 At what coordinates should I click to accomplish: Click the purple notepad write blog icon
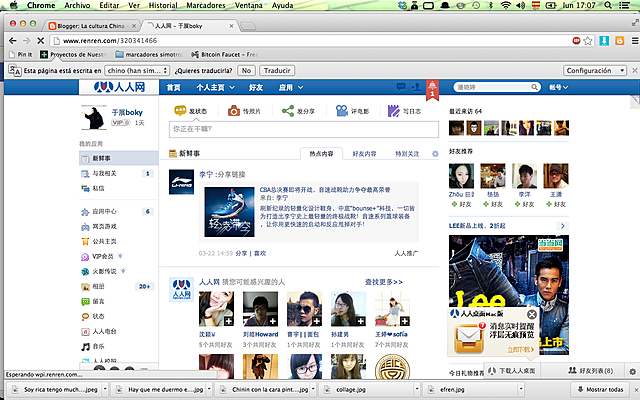pyautogui.click(x=393, y=111)
